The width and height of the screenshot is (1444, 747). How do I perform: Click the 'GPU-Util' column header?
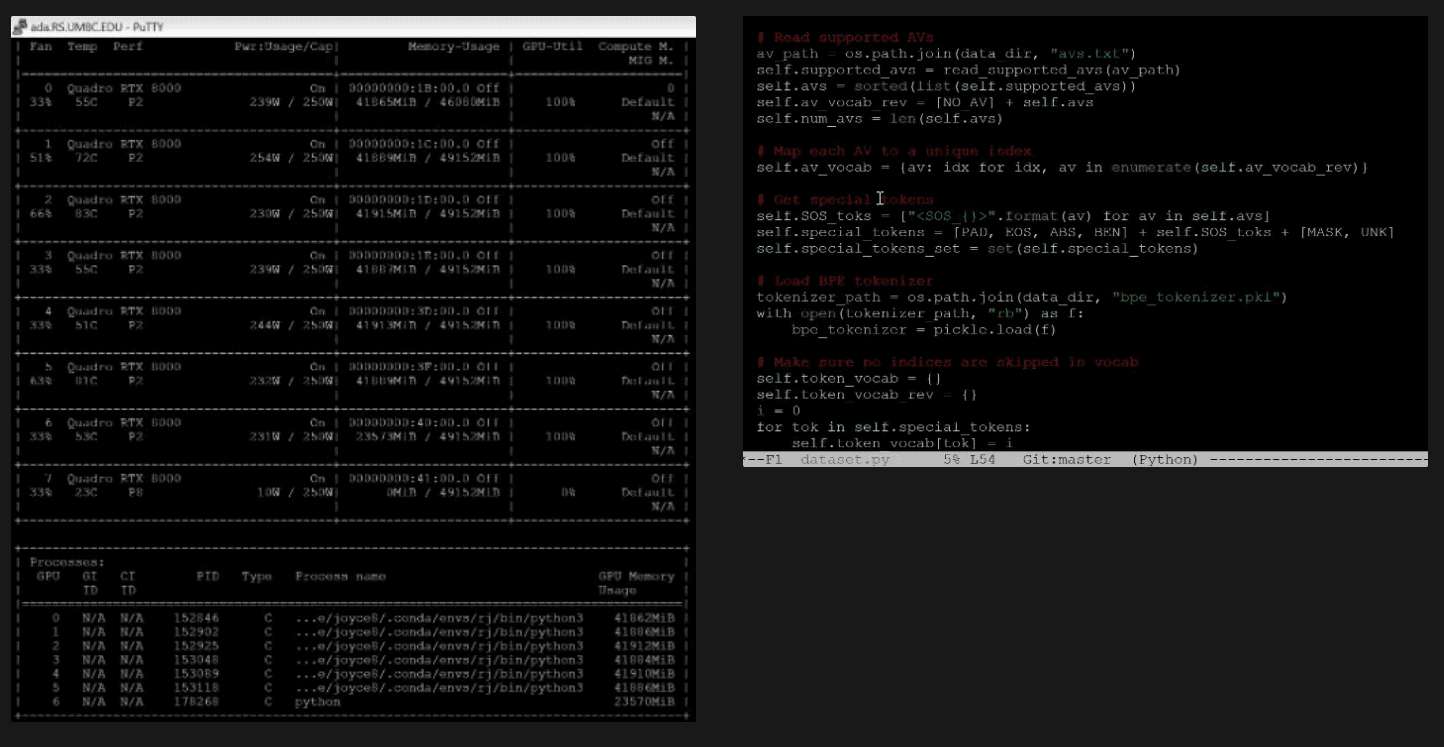pyautogui.click(x=552, y=47)
